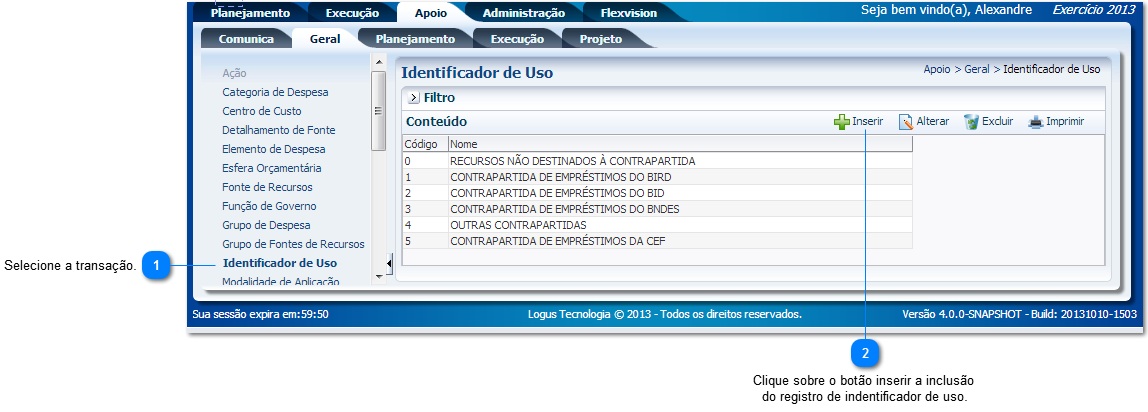
Task: Select Identificador de Uso in sidebar
Action: [280, 263]
